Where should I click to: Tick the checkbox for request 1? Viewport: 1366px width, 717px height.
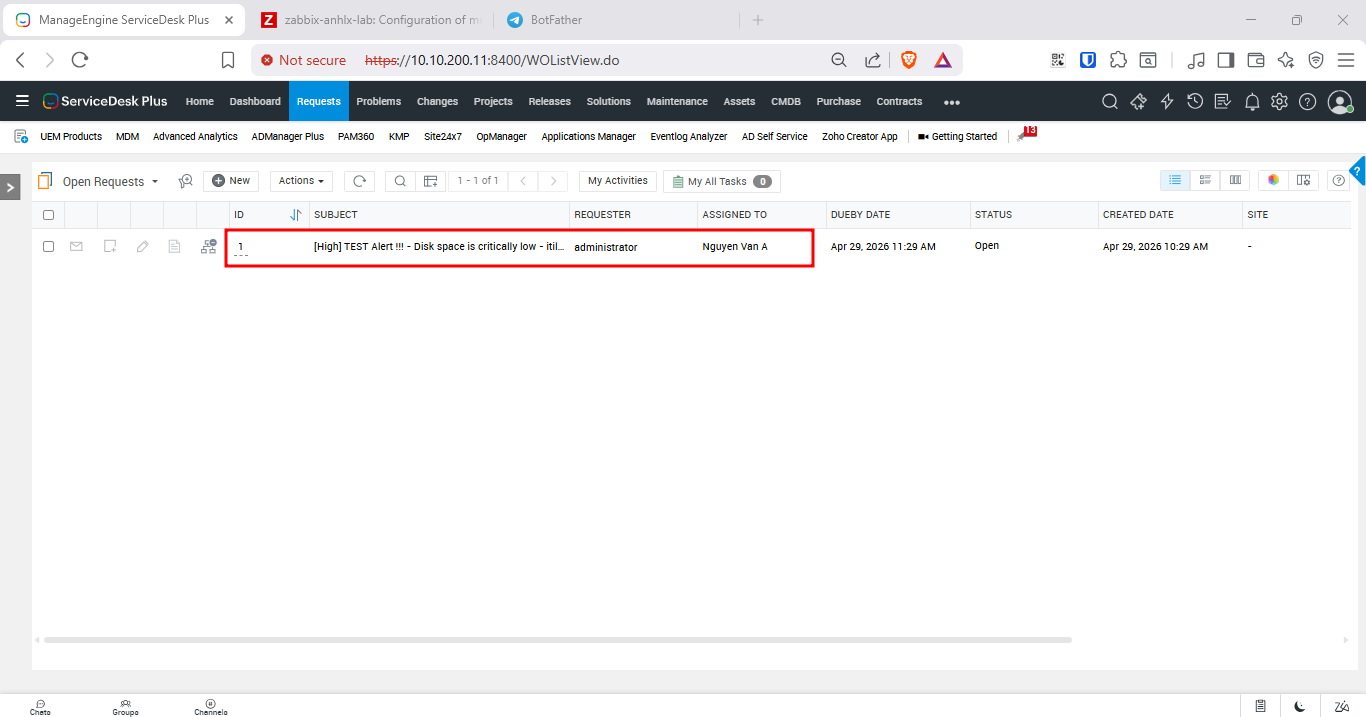click(48, 246)
